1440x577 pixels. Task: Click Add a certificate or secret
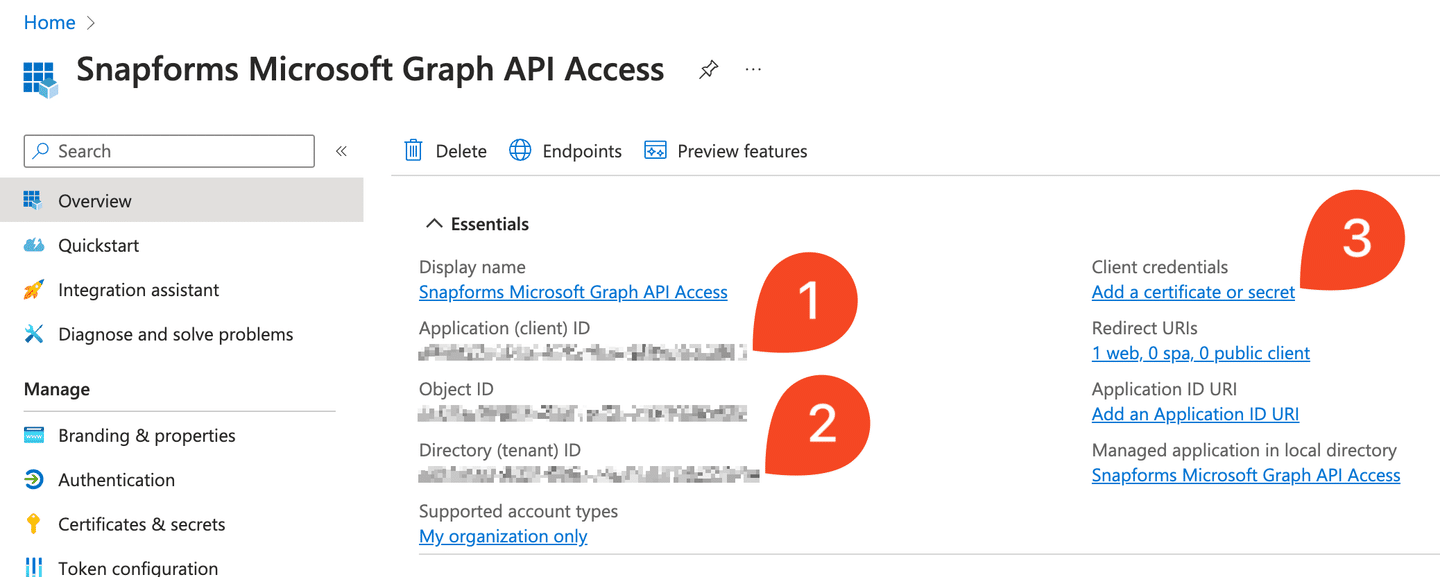(1193, 292)
